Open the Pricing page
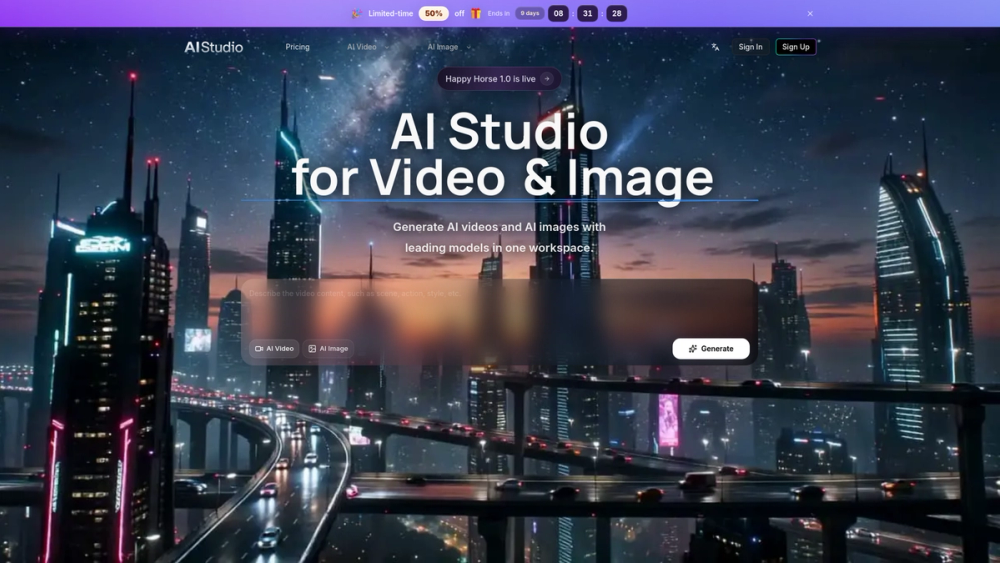This screenshot has height=563, width=1000. click(297, 47)
